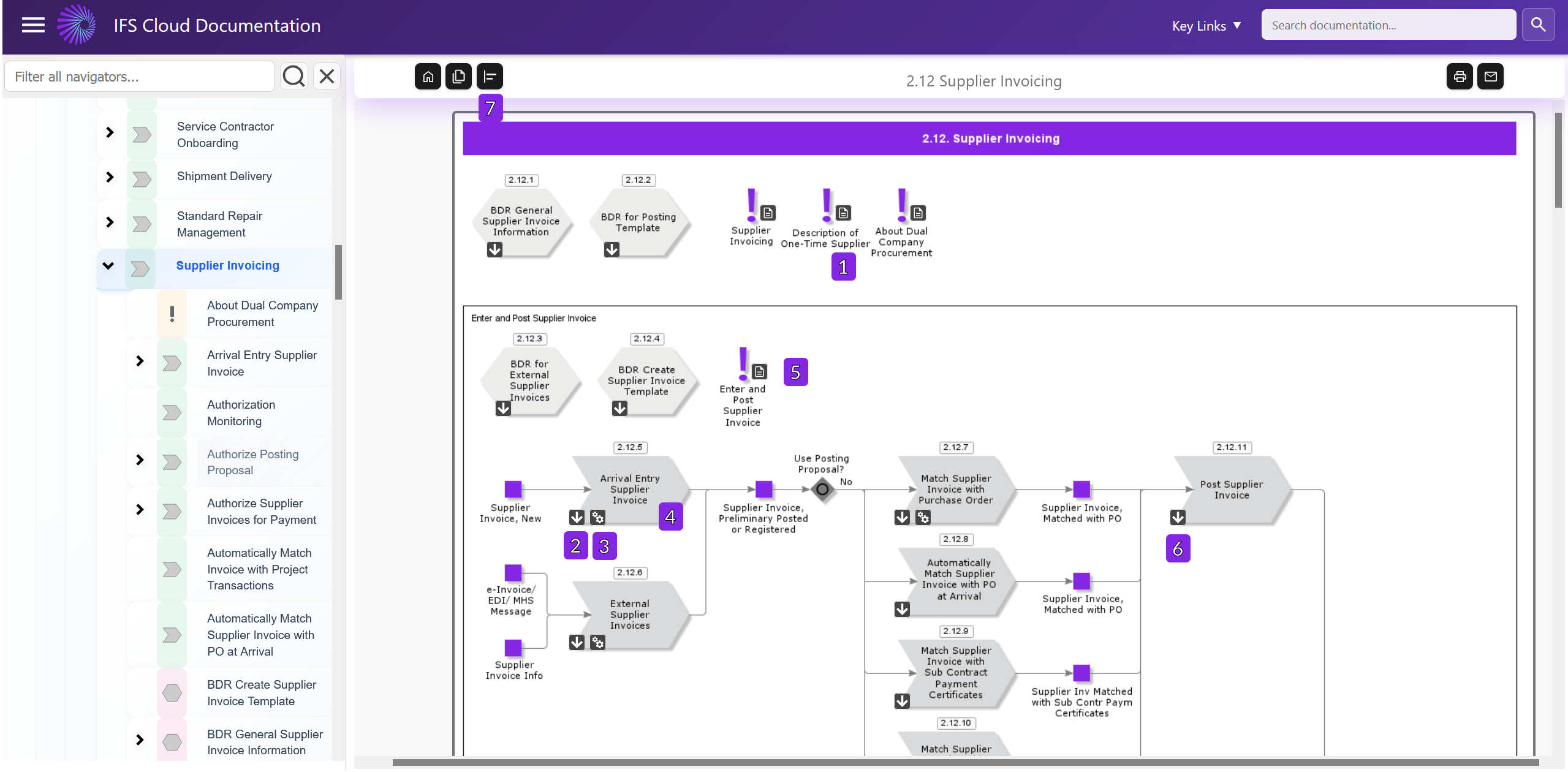1568x772 pixels.
Task: Click the copy pages icon in toolbar
Action: [458, 77]
